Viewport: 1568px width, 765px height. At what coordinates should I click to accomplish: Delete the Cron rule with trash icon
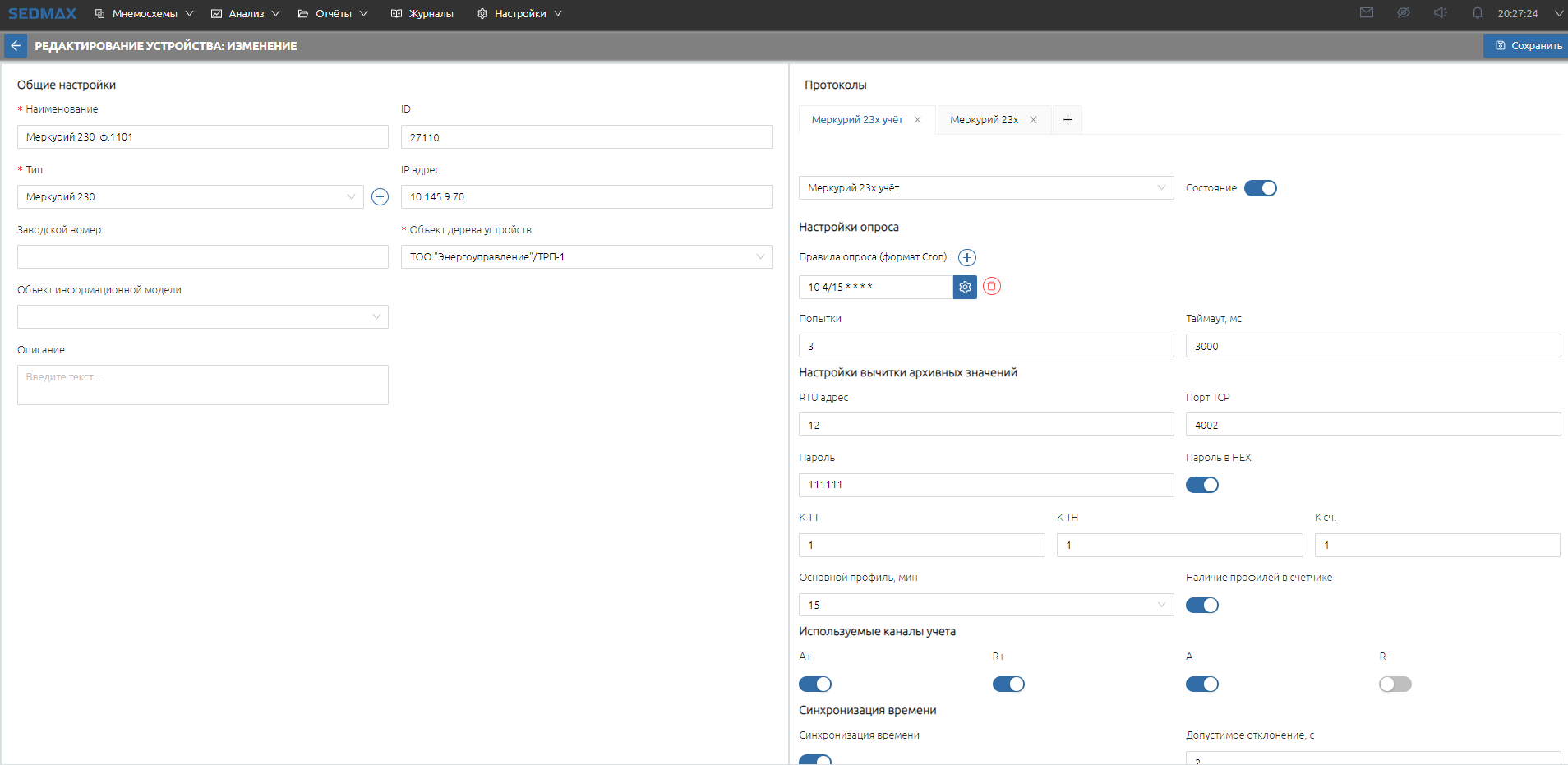click(992, 287)
